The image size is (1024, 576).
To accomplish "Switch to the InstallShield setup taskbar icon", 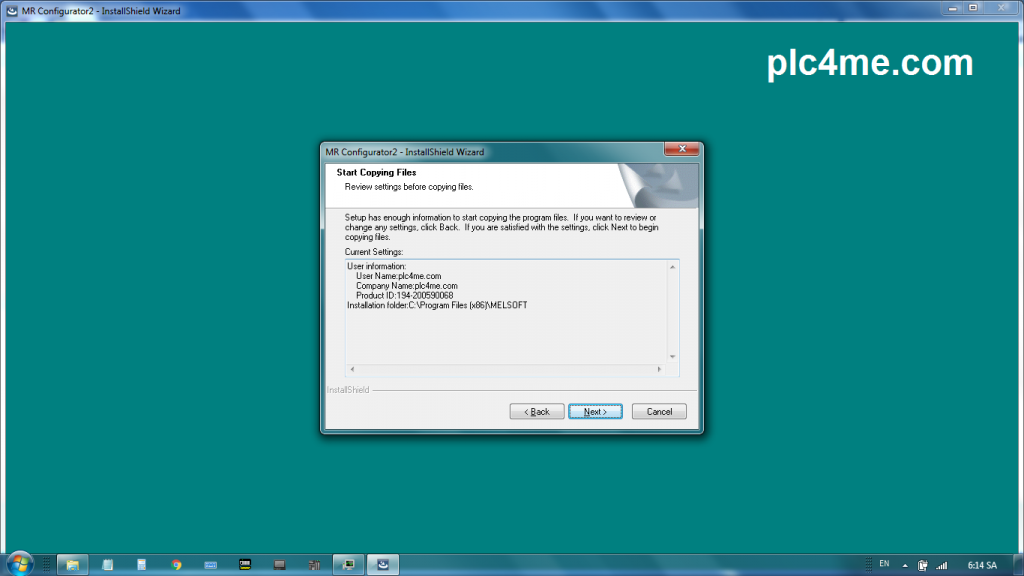I will 382,565.
